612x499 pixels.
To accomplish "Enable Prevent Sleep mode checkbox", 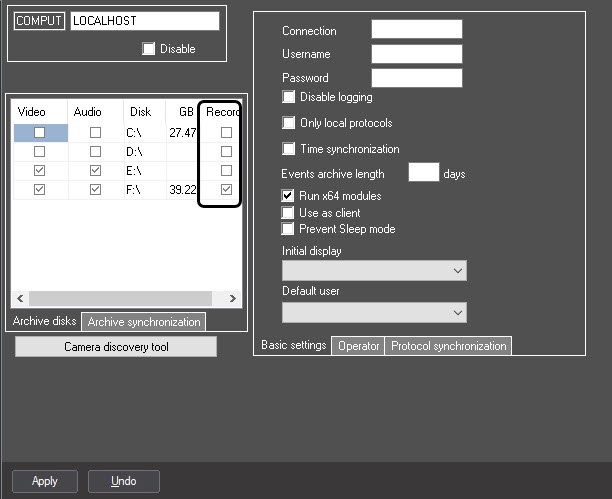I will point(289,229).
